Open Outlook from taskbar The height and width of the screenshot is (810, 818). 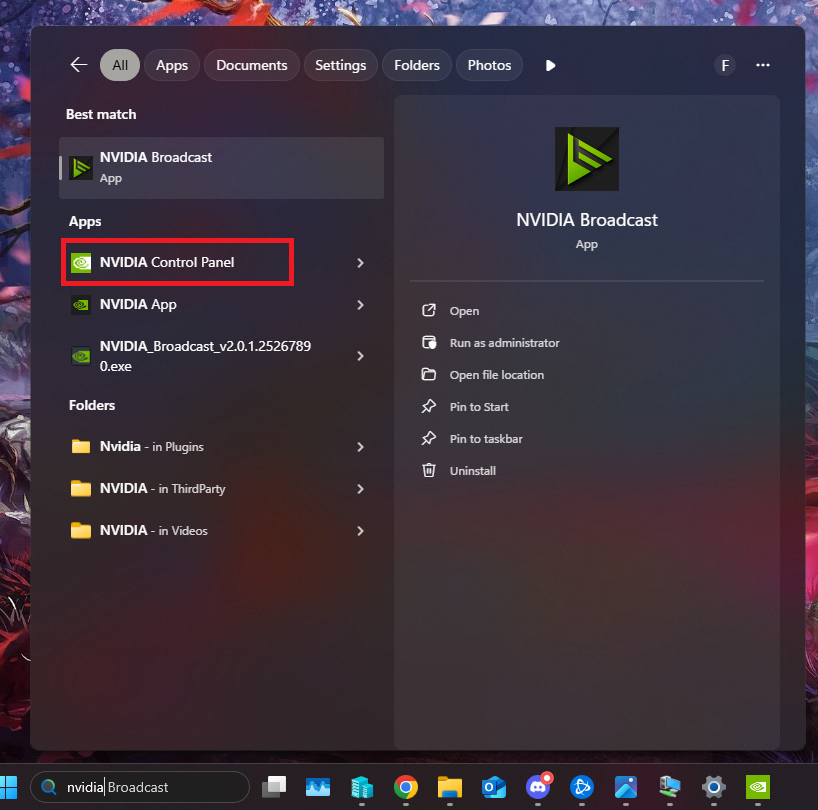(494, 787)
